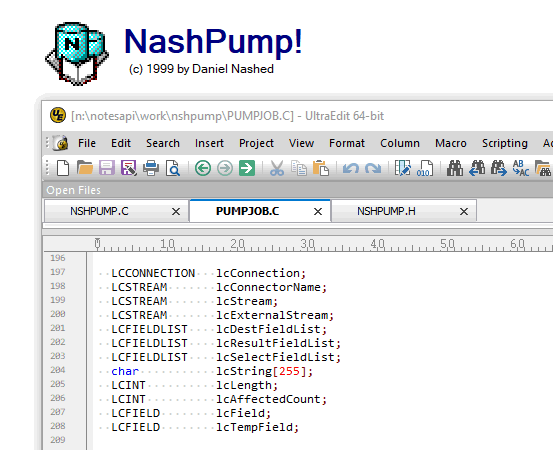
Task: Click the Save floppy disk icon
Action: [107, 168]
